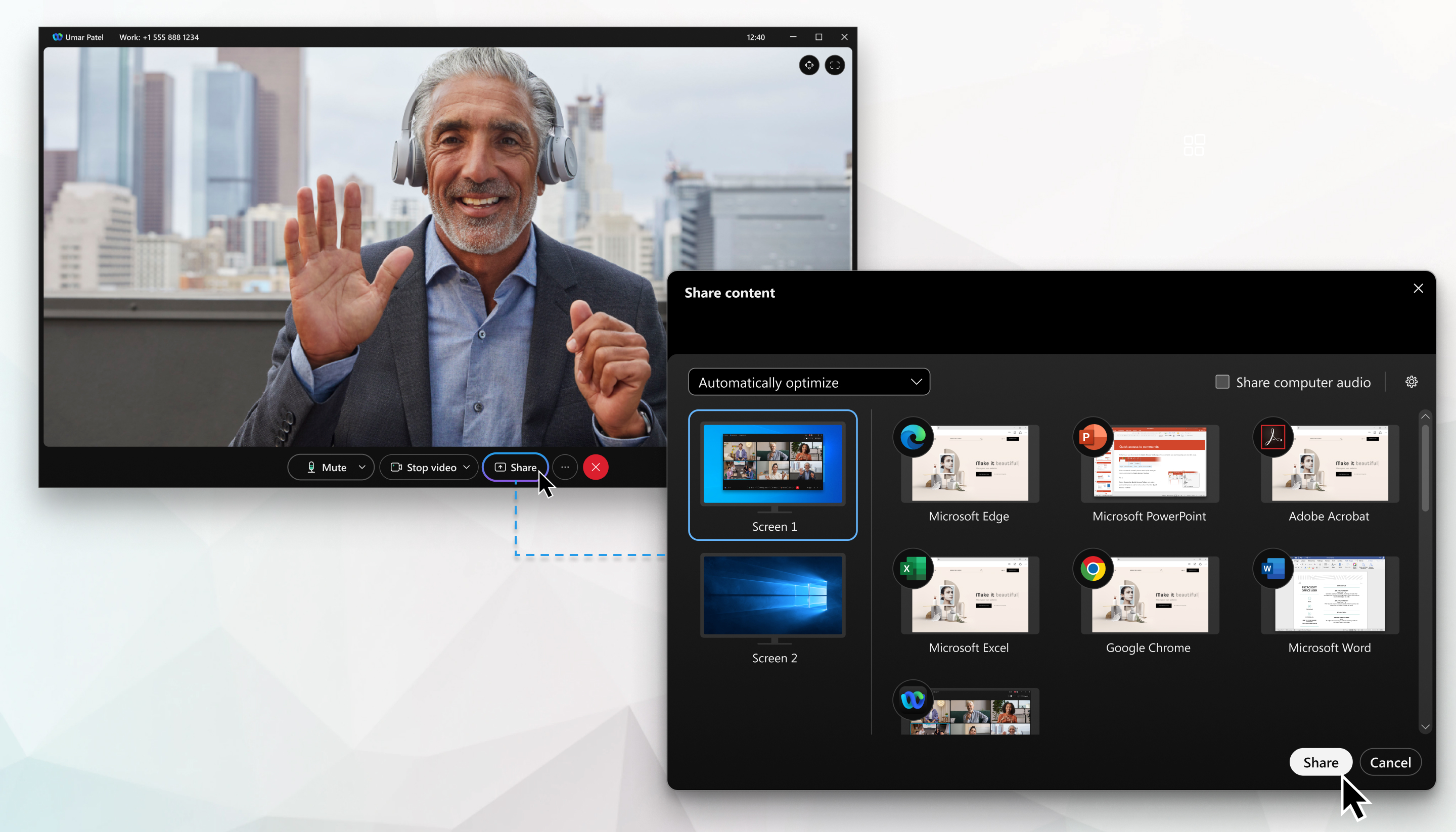Open the Webex Teams window share icon
1456x832 pixels.
[x=912, y=700]
